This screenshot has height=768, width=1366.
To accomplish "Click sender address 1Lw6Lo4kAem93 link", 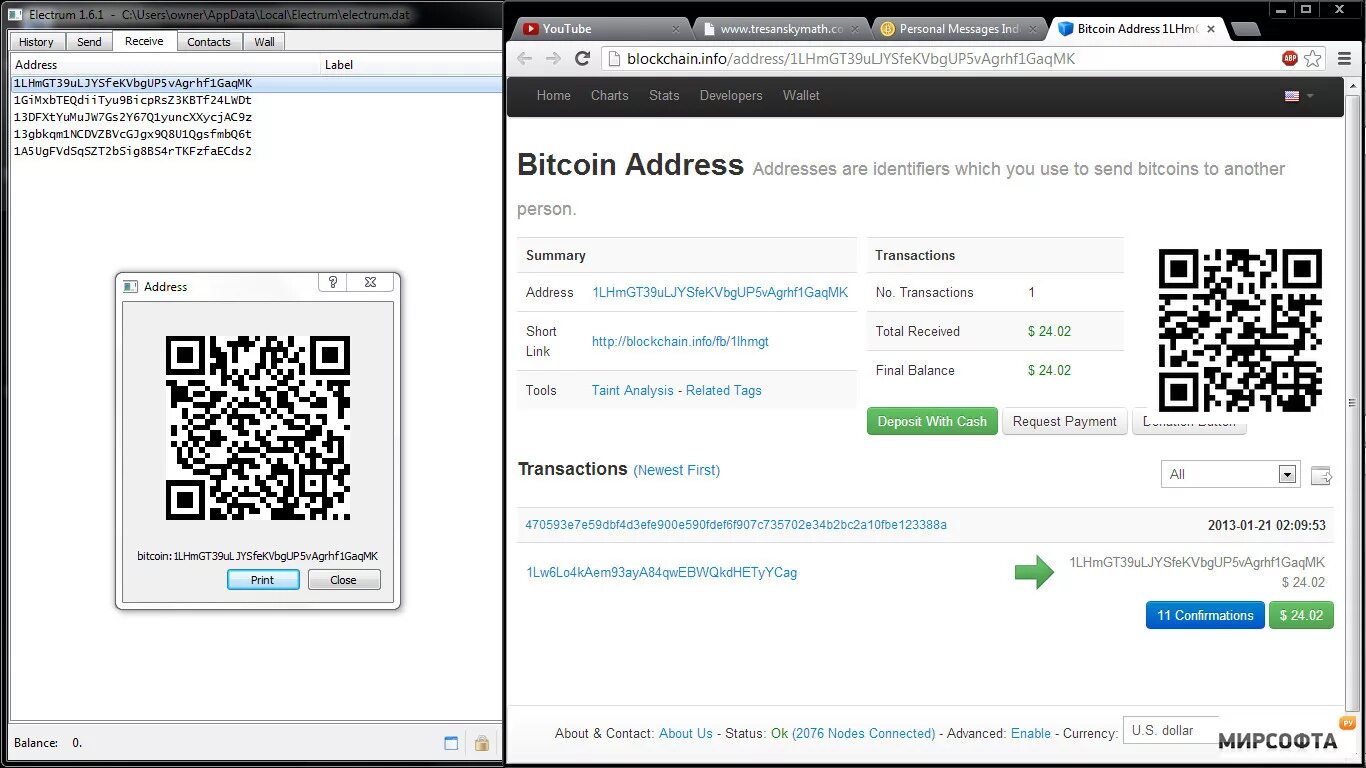I will coord(662,573).
